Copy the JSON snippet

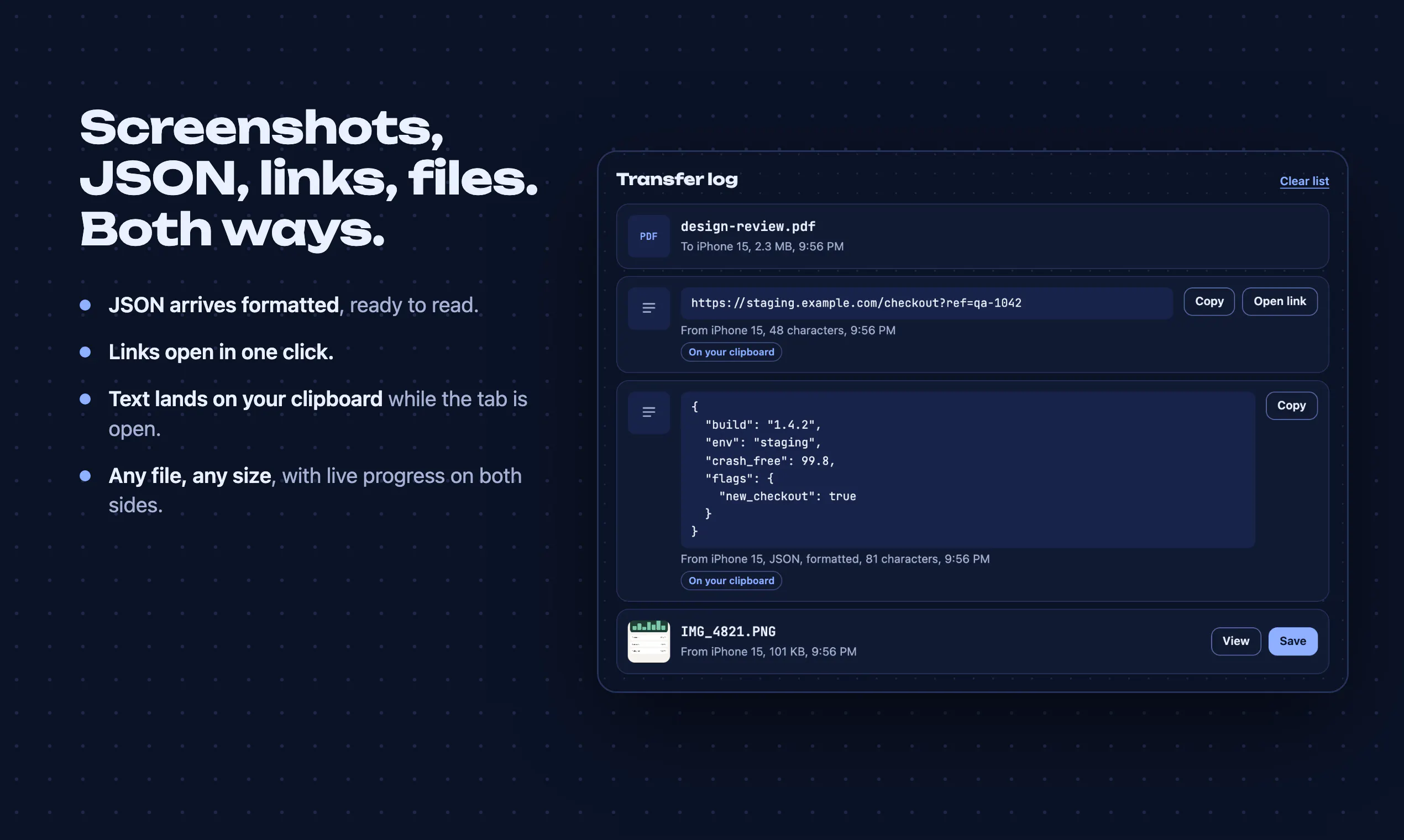click(1291, 406)
